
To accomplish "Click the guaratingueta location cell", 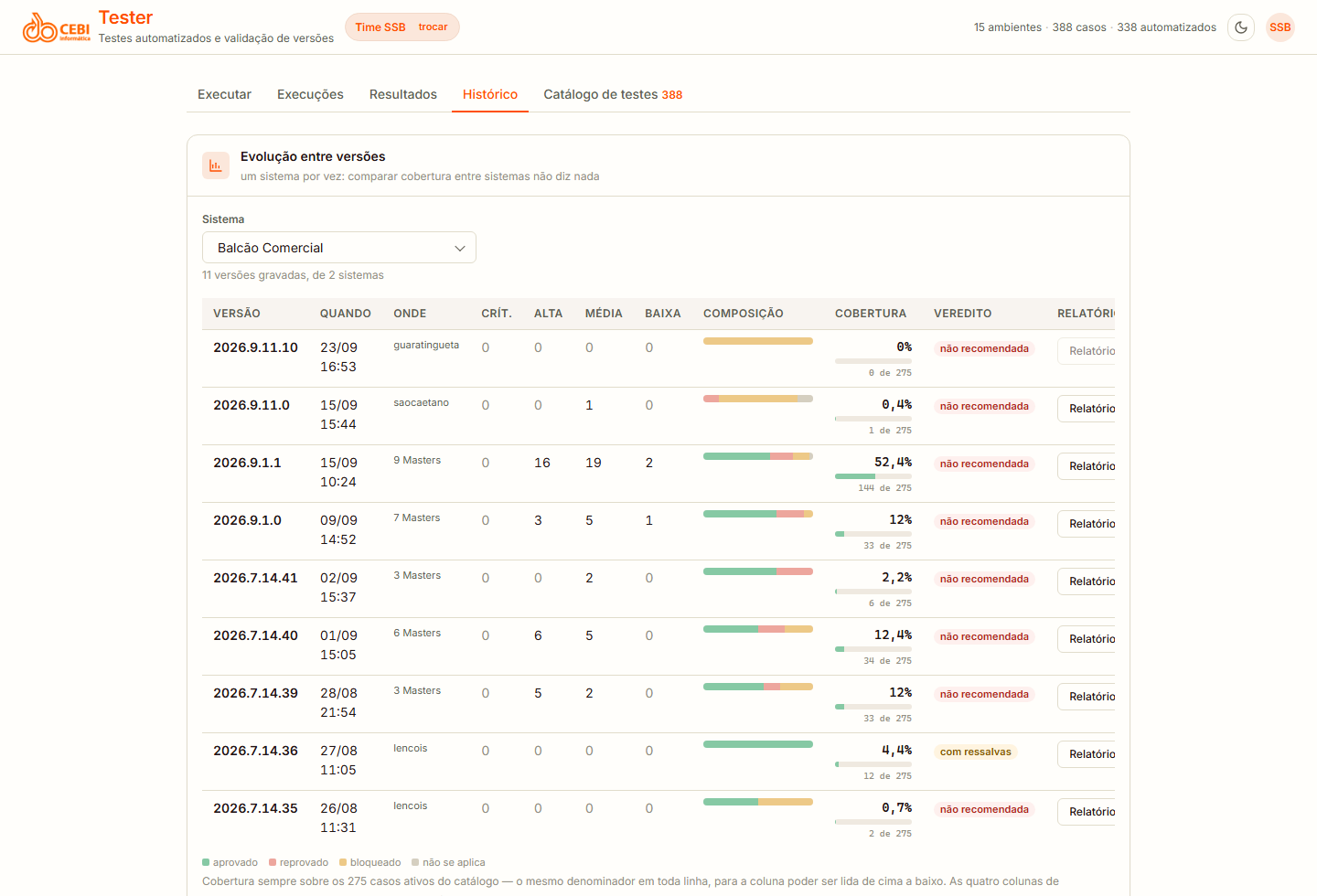I will tap(426, 345).
